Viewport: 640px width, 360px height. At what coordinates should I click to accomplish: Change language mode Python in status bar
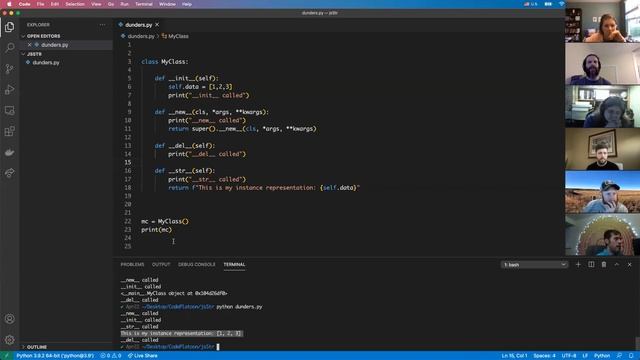(x=602, y=356)
